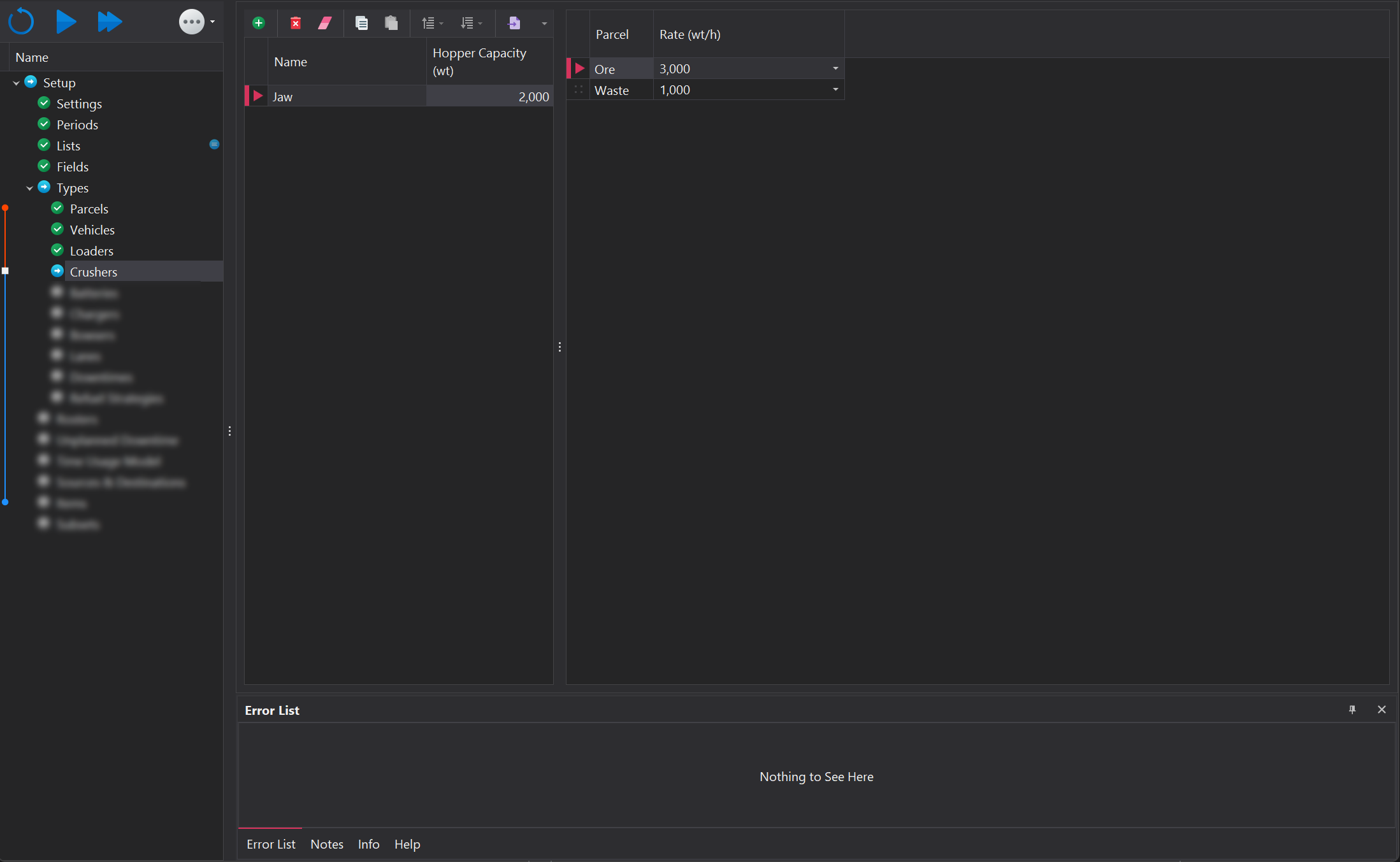Click the purple import file icon
This screenshot has height=862, width=1400.
click(514, 24)
